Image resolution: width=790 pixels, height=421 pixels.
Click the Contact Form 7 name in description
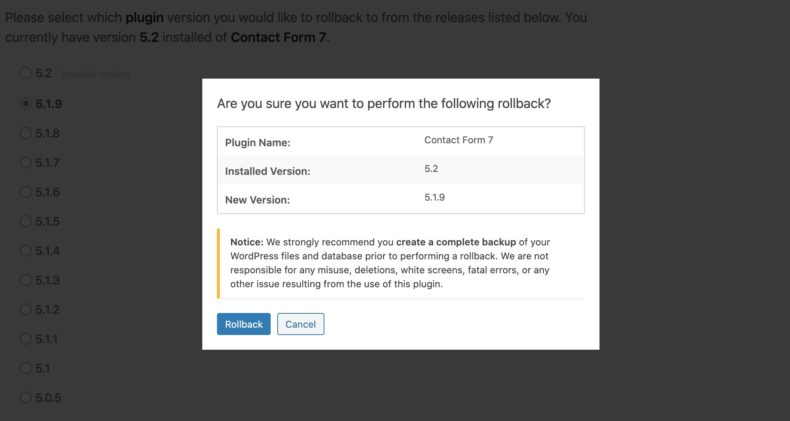pyautogui.click(x=278, y=38)
